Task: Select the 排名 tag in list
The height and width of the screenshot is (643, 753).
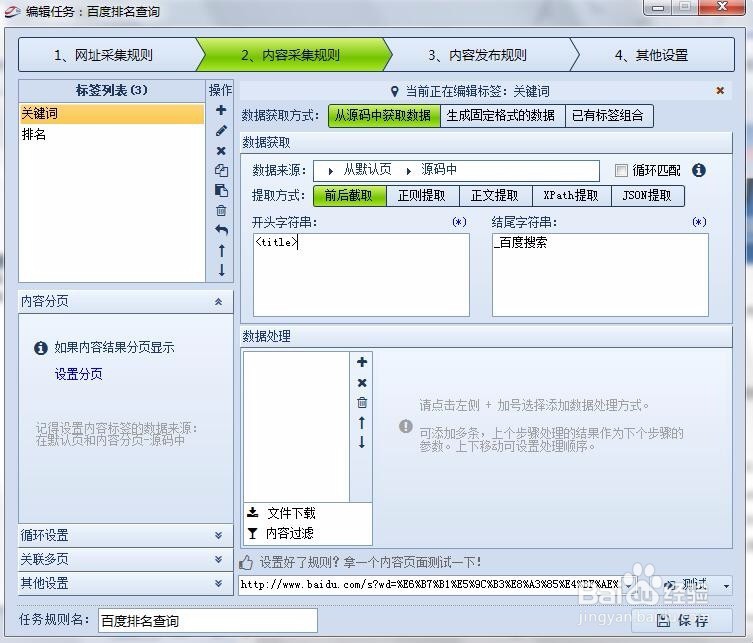Action: (x=112, y=134)
